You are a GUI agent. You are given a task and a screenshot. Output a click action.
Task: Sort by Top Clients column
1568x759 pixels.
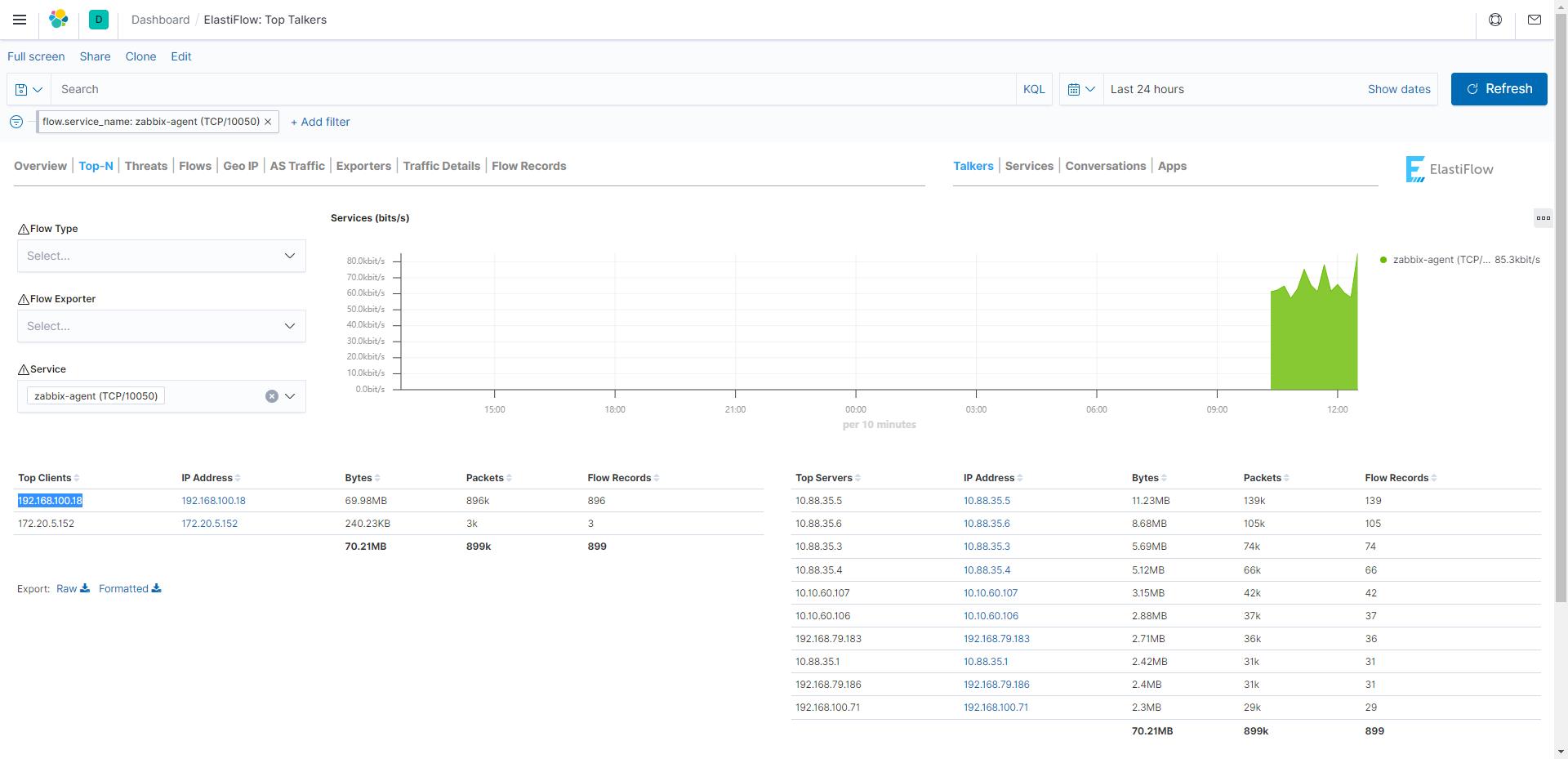(48, 478)
